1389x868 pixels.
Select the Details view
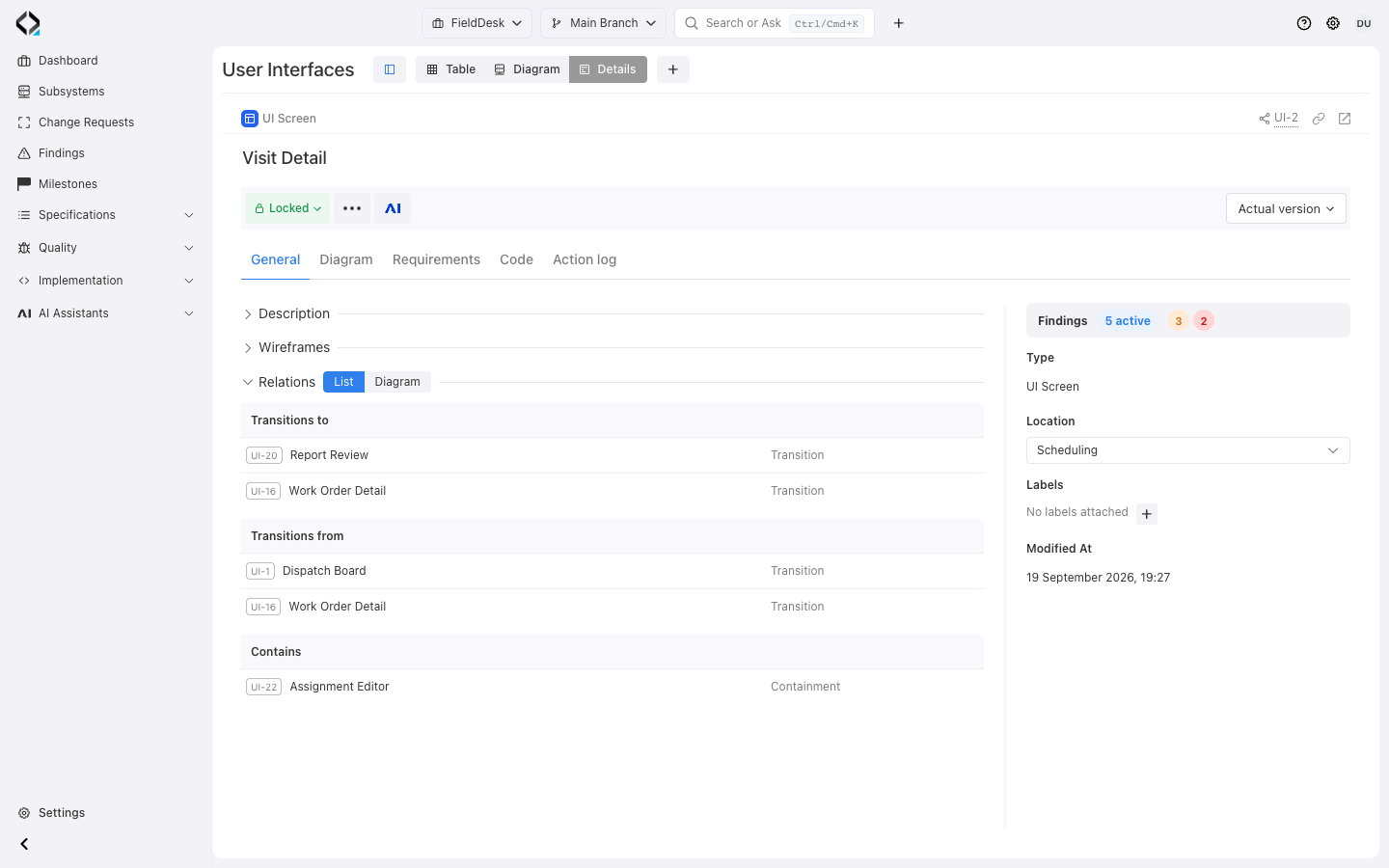pos(608,69)
